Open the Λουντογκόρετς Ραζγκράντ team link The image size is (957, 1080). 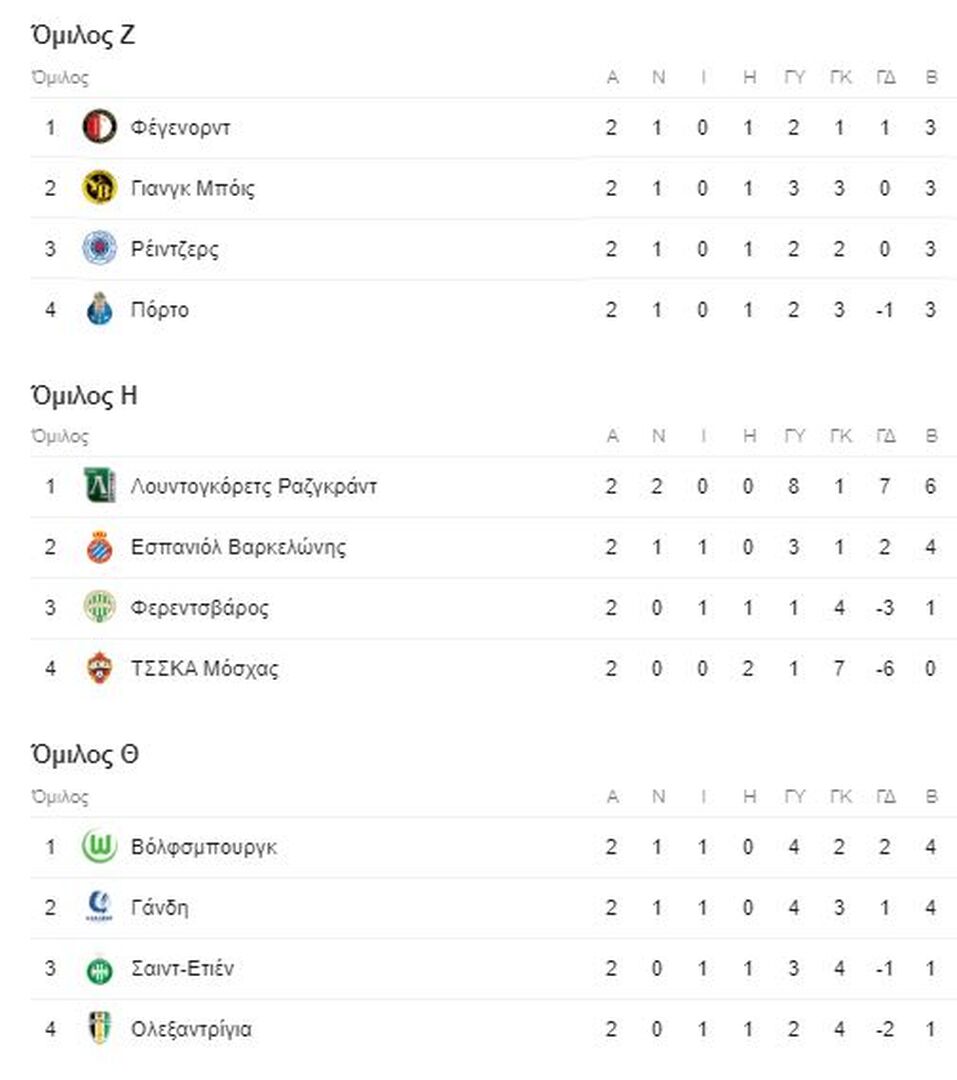[254, 486]
